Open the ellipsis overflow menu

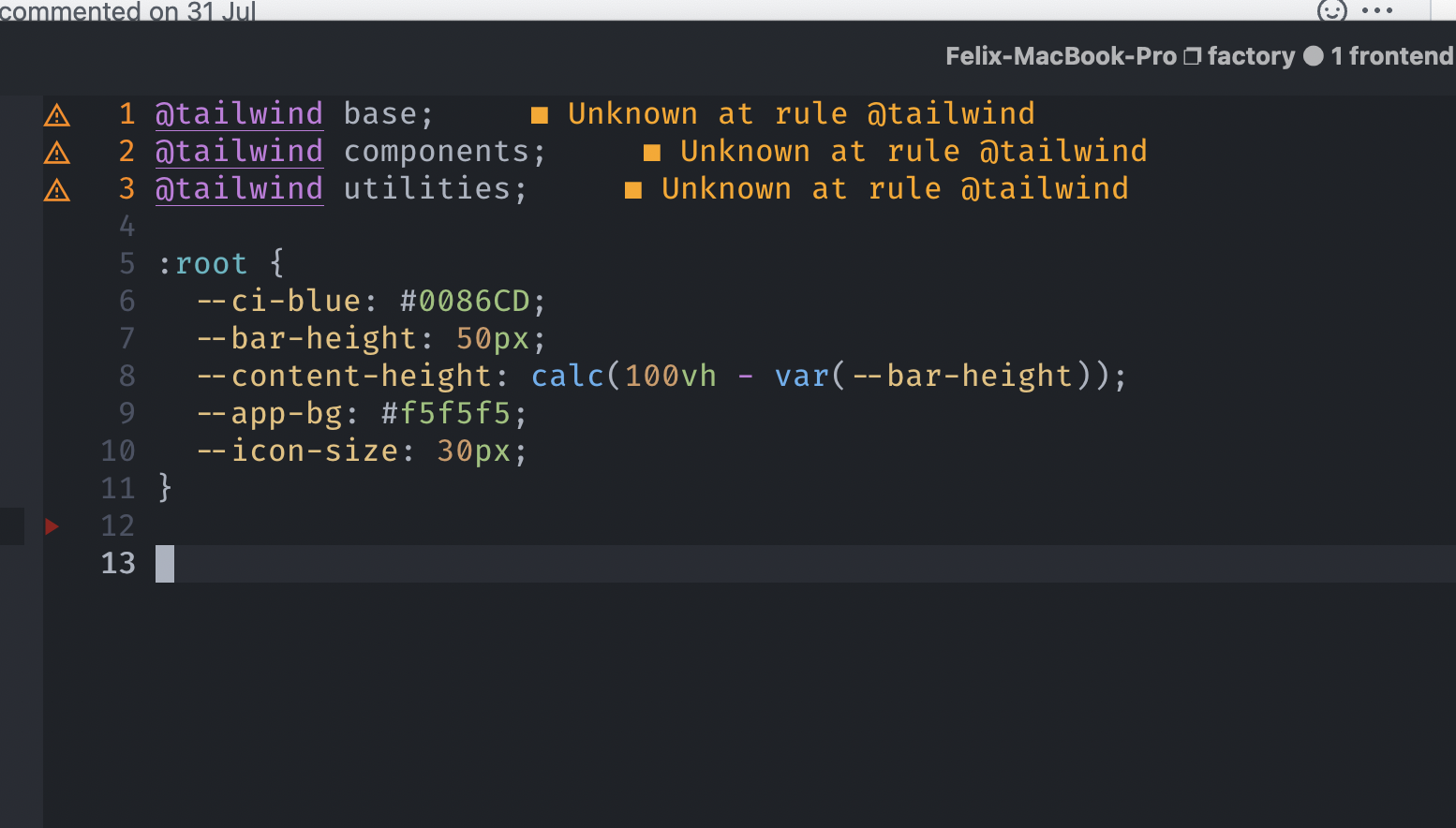click(x=1377, y=10)
